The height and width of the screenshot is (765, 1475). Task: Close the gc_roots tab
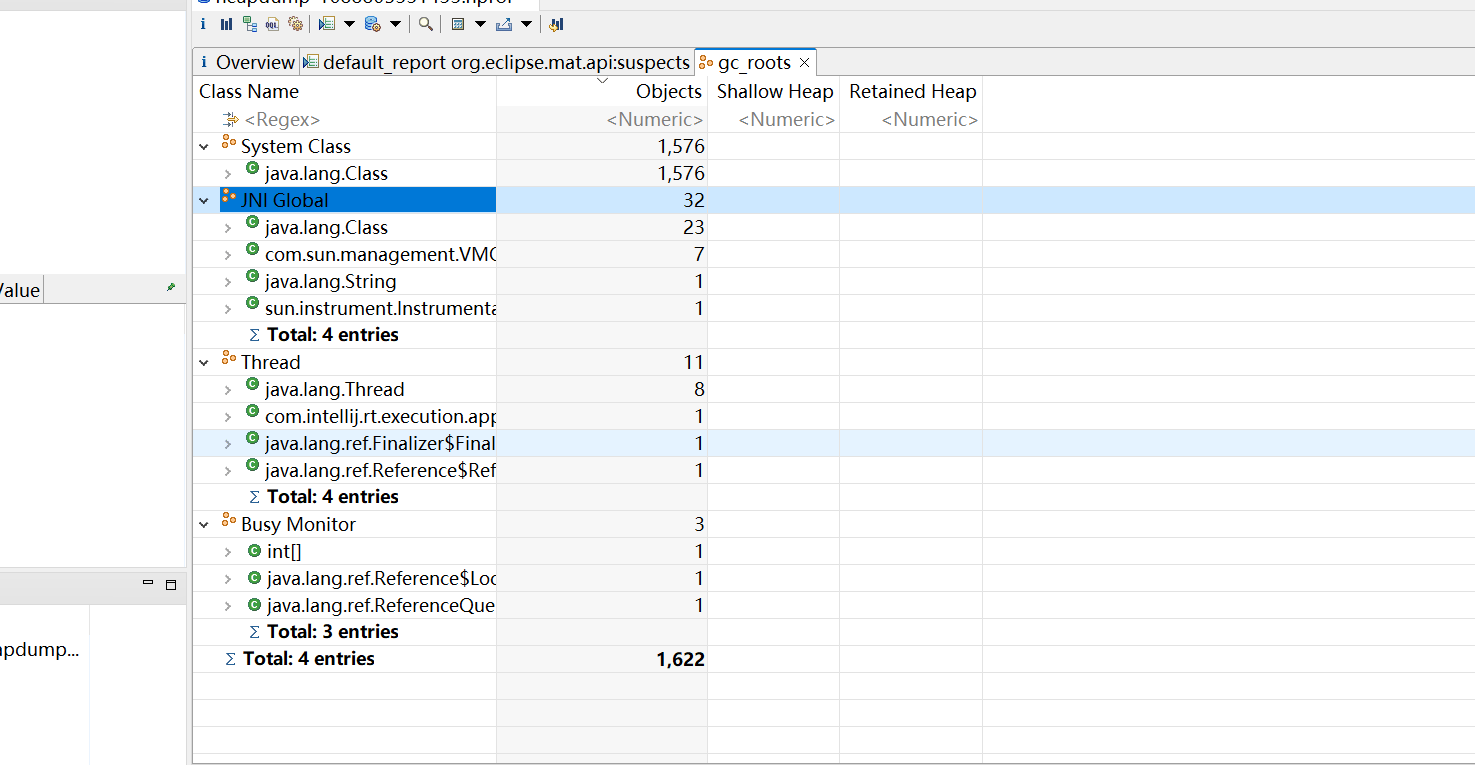click(x=804, y=62)
